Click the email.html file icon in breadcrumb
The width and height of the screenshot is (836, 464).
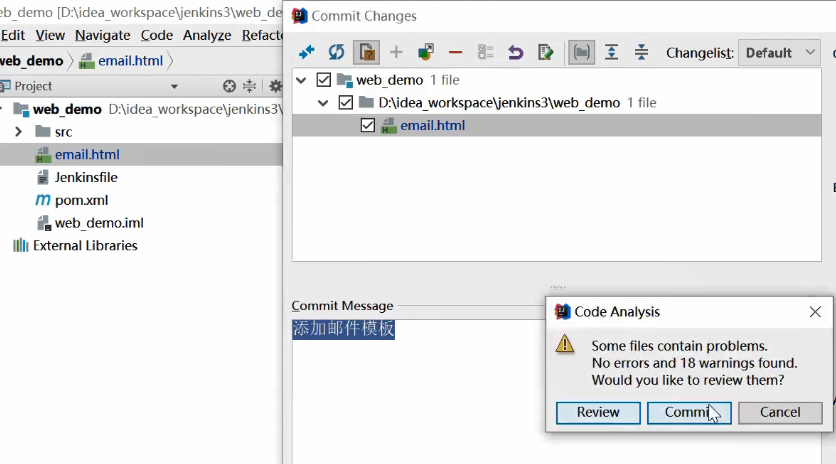(86, 61)
